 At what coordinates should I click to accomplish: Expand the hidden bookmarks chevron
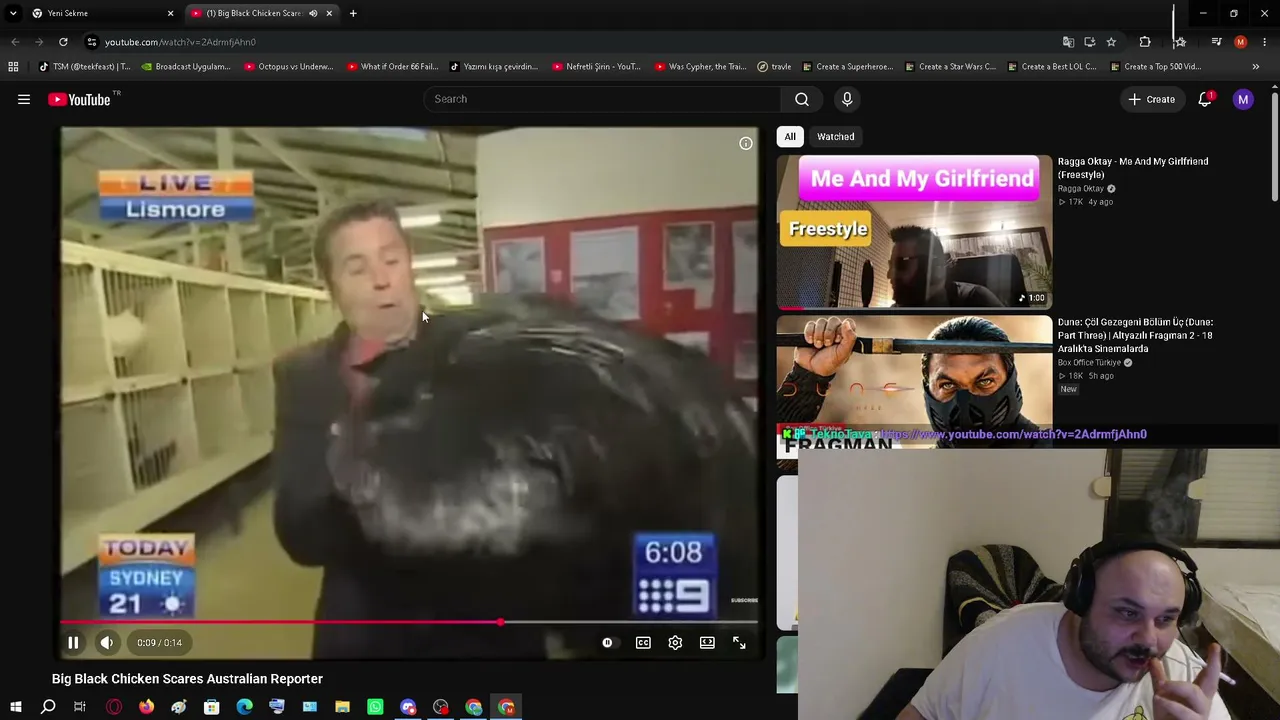pyautogui.click(x=1255, y=67)
